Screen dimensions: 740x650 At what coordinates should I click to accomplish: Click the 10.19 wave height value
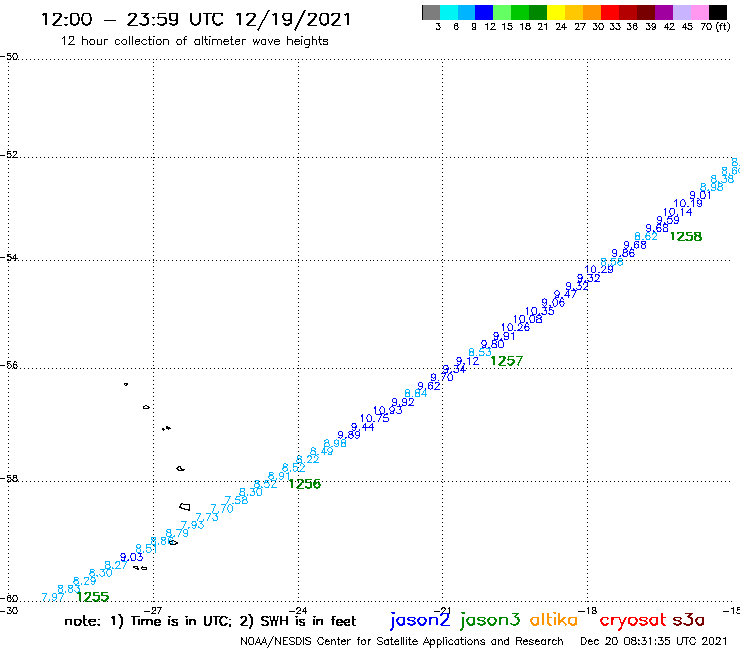[x=688, y=203]
